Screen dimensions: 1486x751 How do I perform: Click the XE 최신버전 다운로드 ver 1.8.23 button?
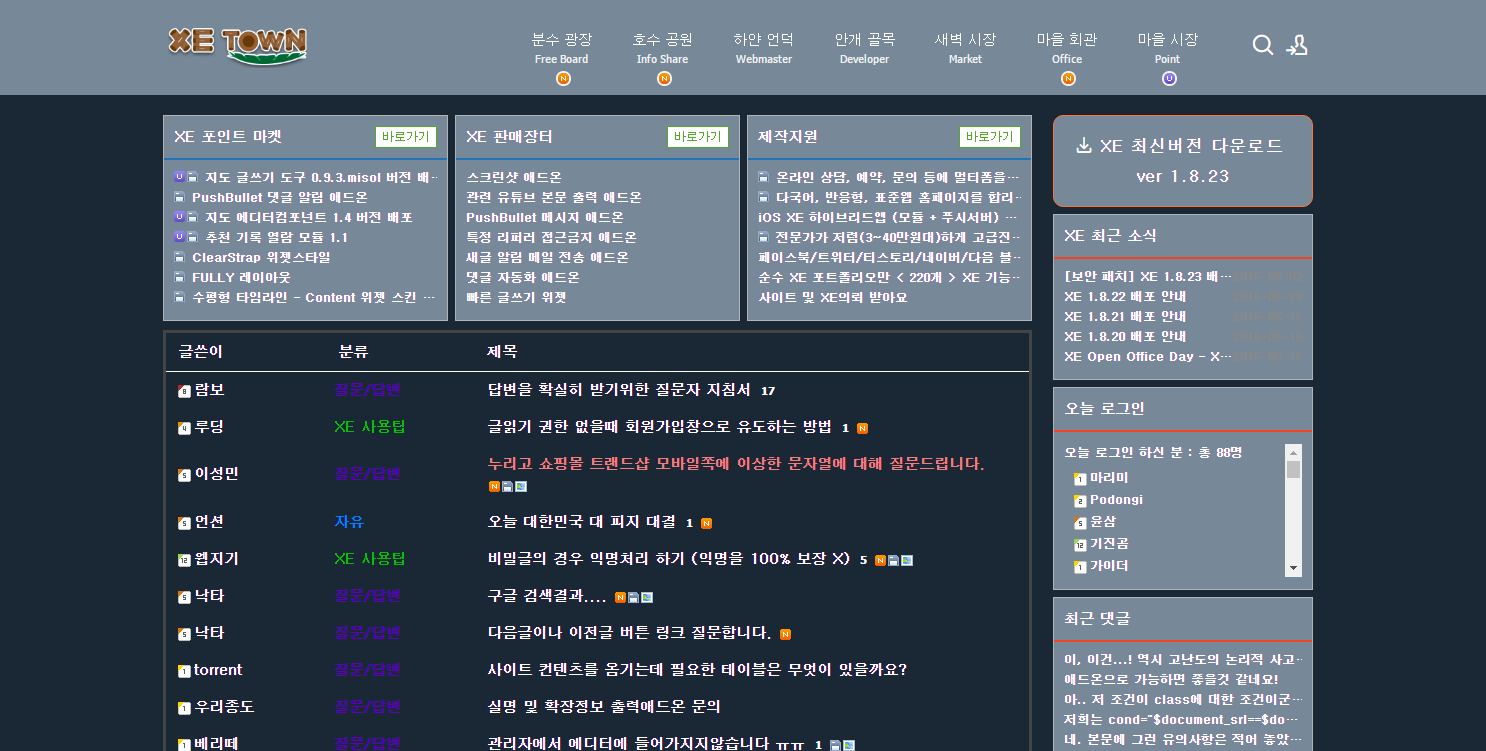tap(1182, 161)
